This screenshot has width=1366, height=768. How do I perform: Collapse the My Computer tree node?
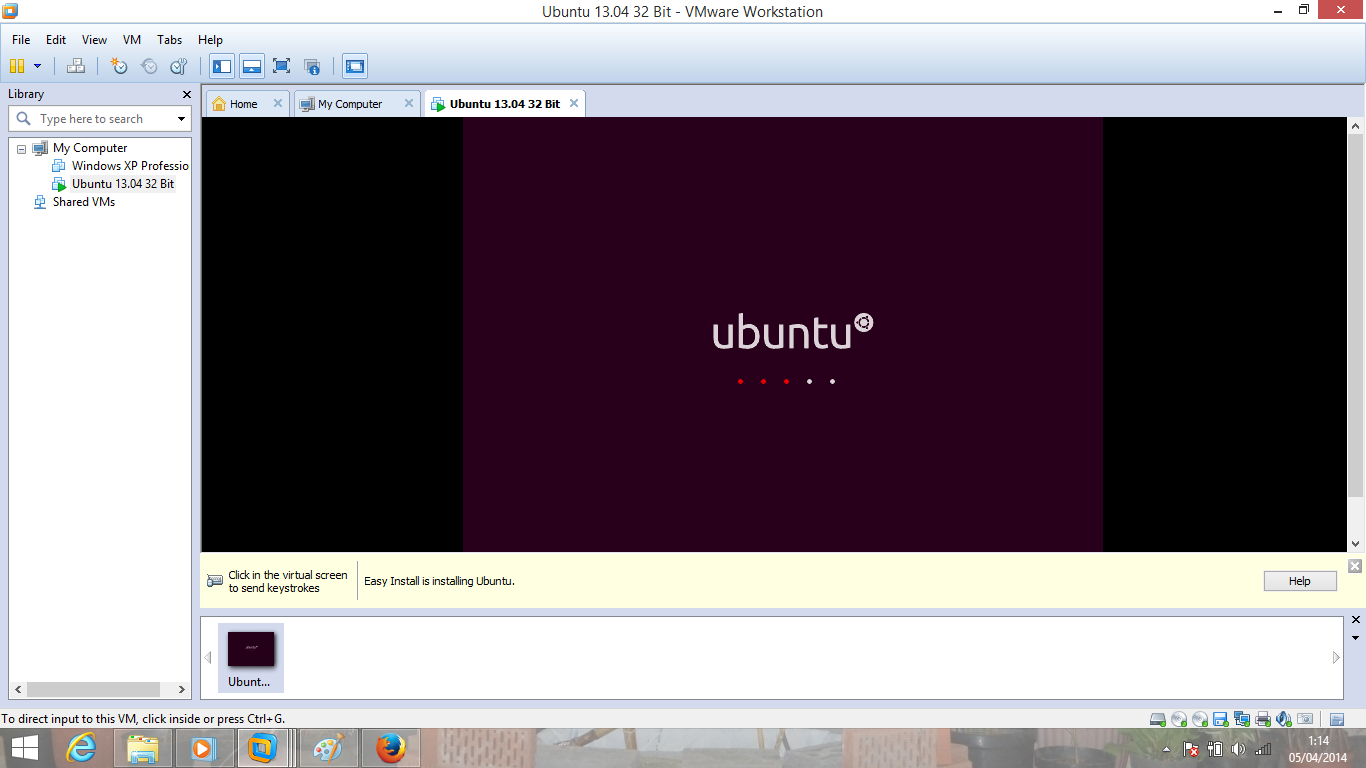[x=20, y=147]
